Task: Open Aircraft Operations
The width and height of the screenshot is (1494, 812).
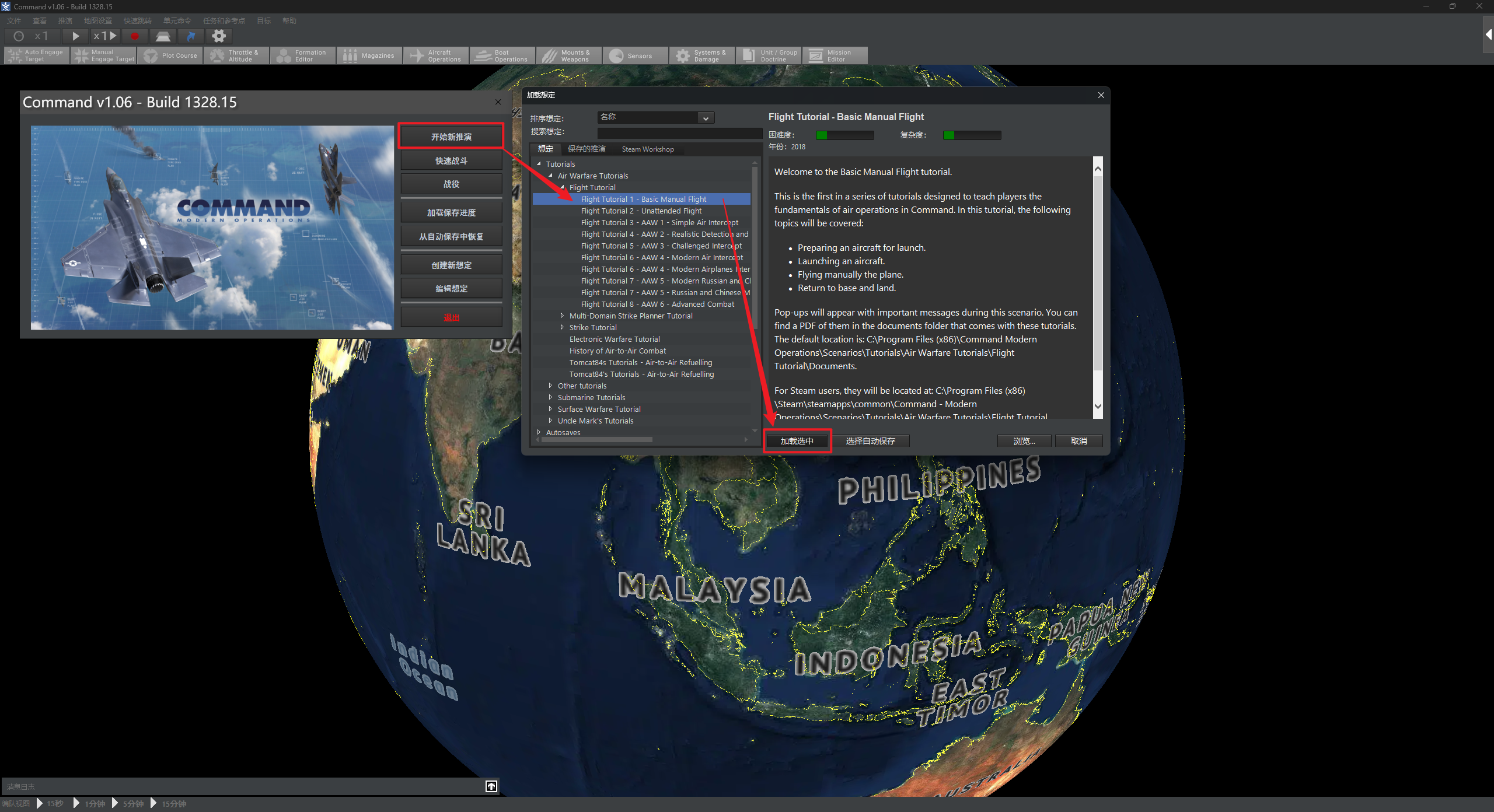Action: tap(436, 56)
